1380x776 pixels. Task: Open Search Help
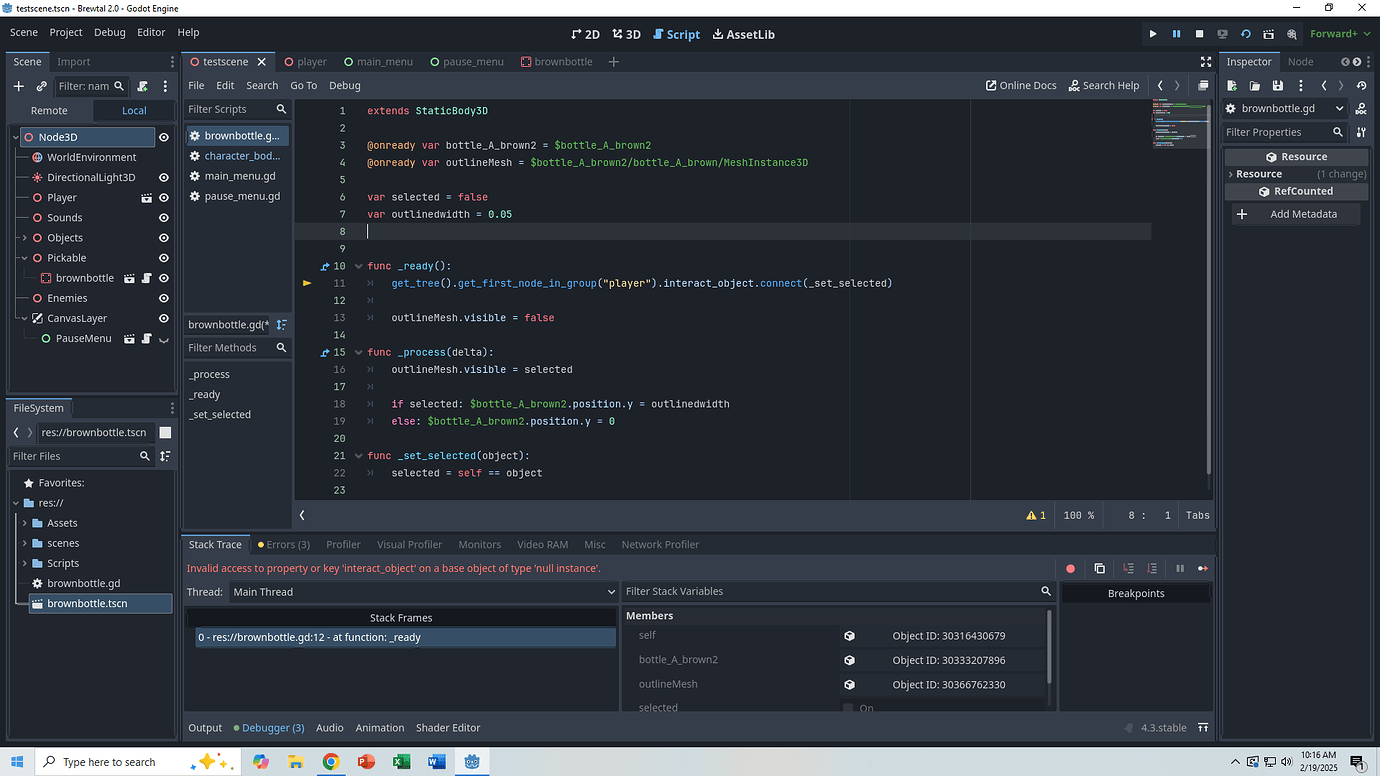click(x=1103, y=85)
